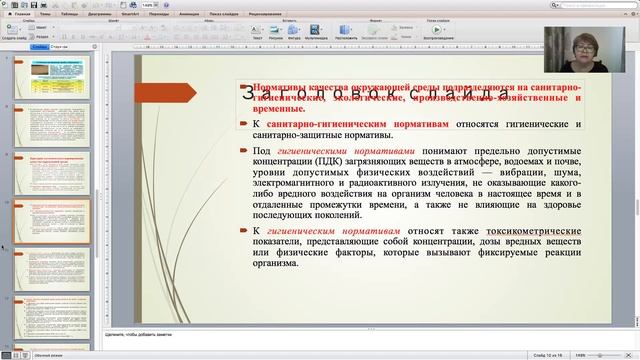Open the SmartArt ribbon tab
This screenshot has width=640, height=360.
tap(130, 14)
